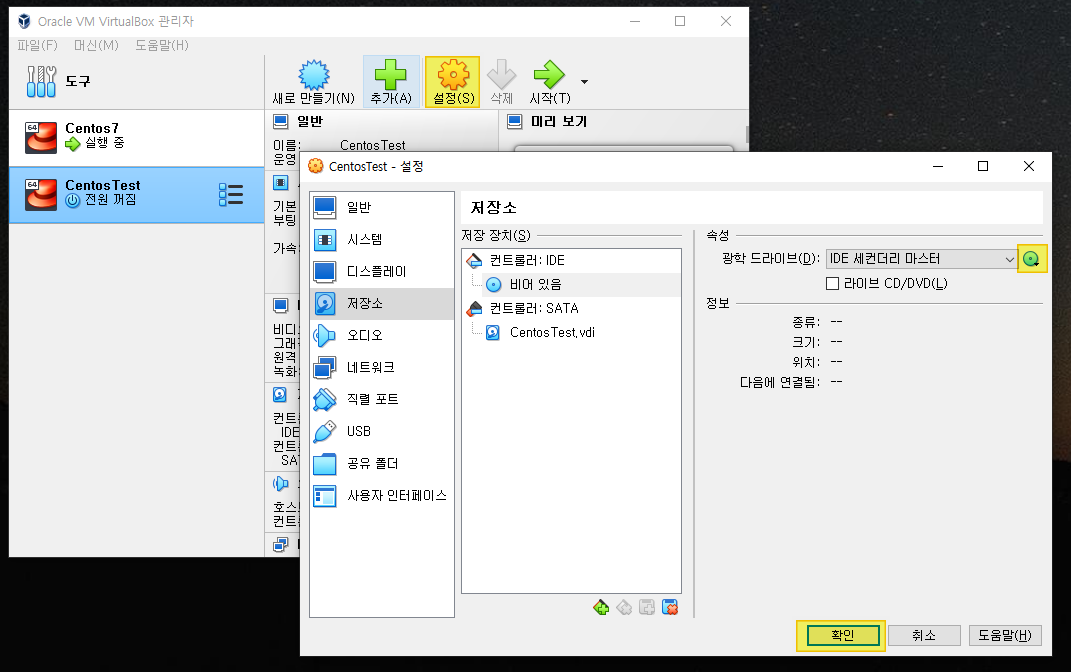Screen dimensions: 1071x672
Task: Click the 디스플레이 section icon in details pane
Action: point(281,305)
